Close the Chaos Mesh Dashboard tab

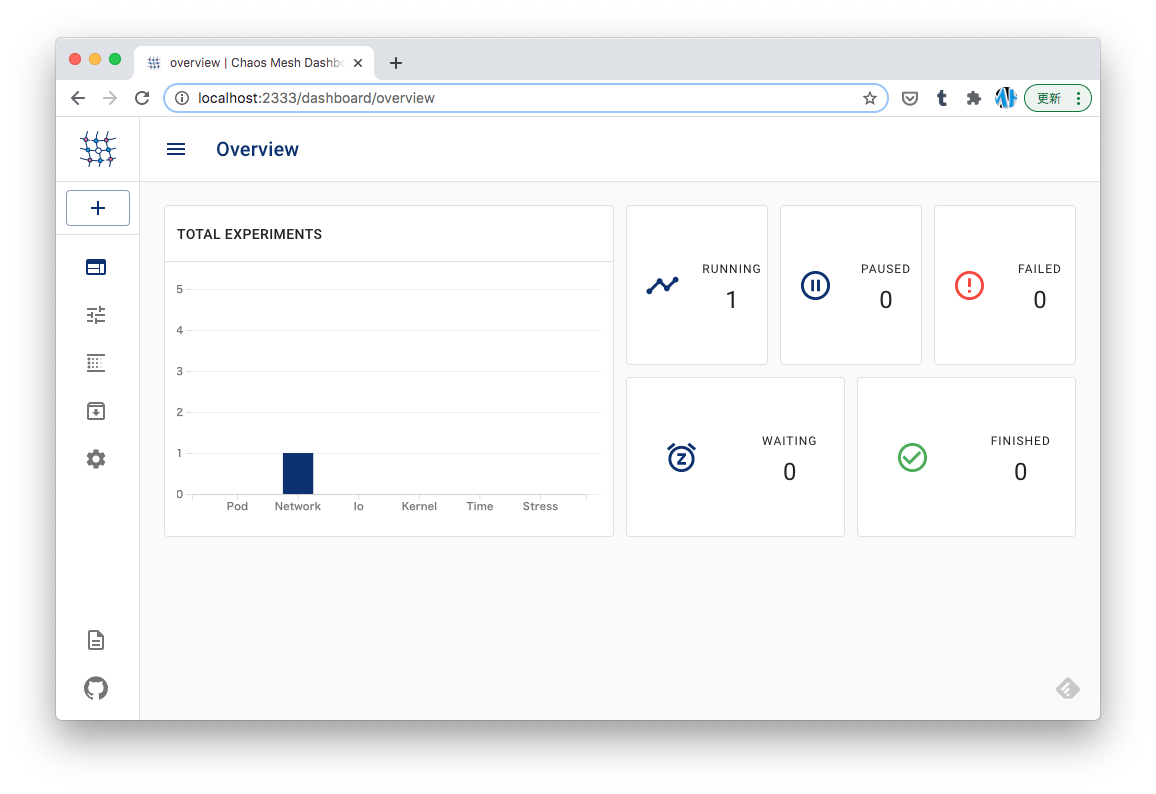tap(358, 63)
